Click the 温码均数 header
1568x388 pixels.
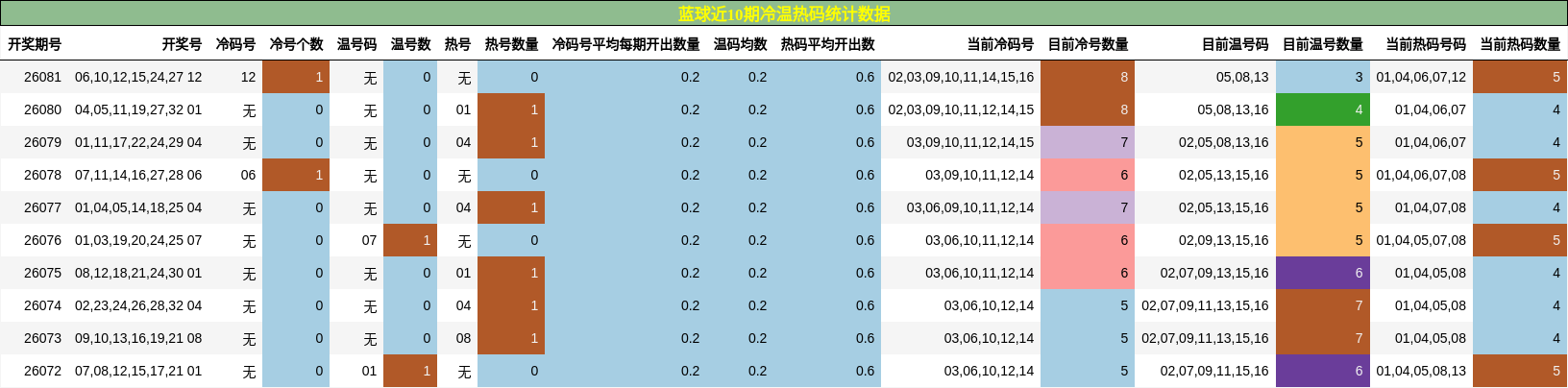pyautogui.click(x=740, y=44)
